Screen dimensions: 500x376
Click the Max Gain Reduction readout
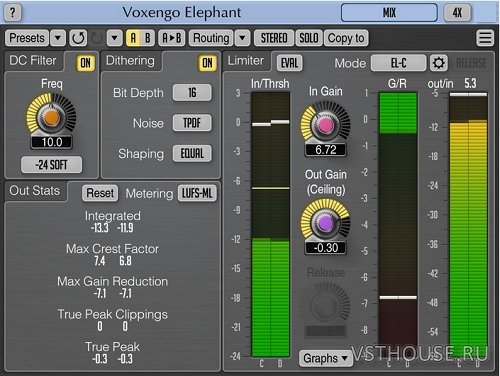pos(113,294)
